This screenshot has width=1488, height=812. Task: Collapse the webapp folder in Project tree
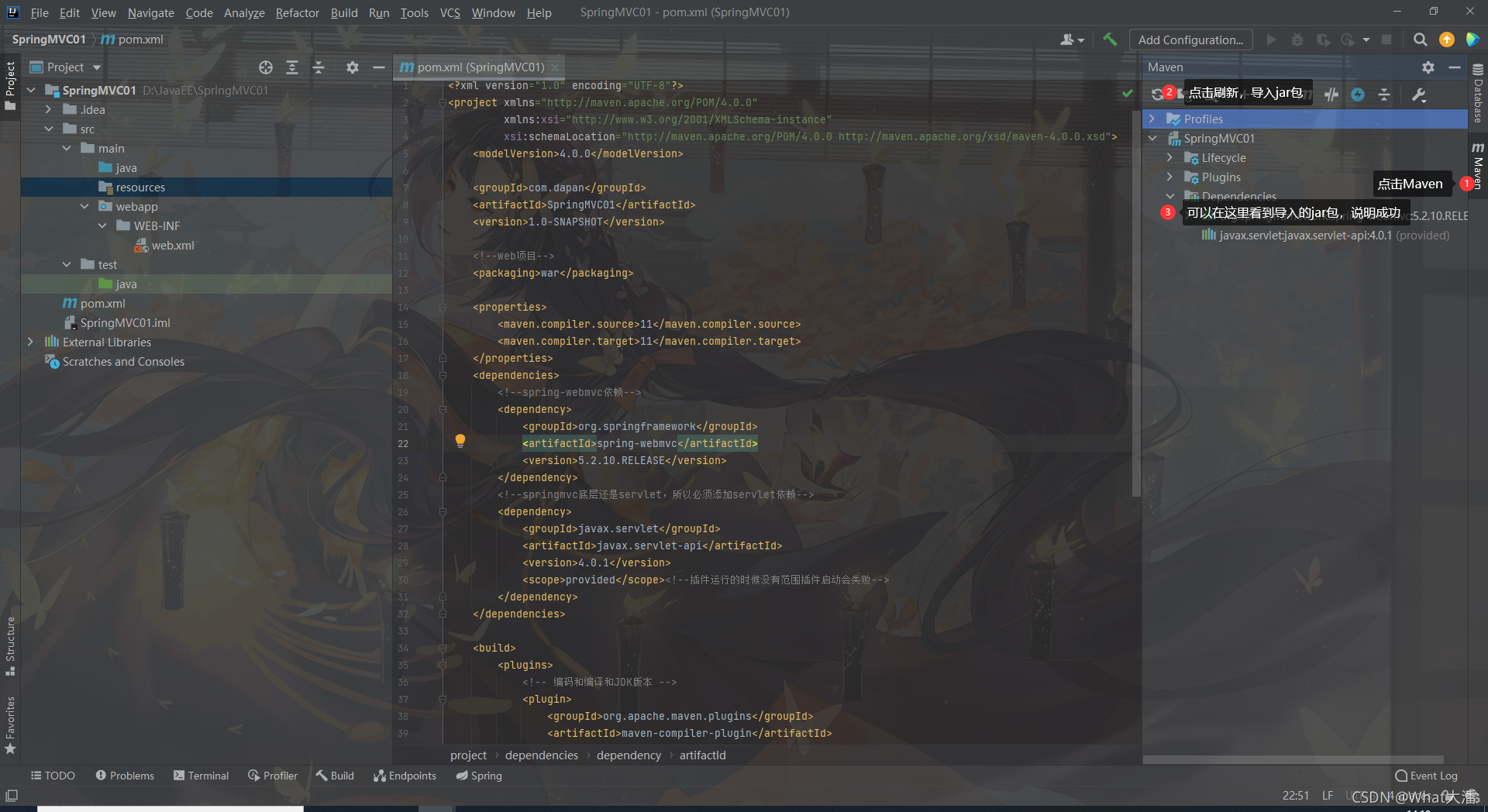click(84, 206)
